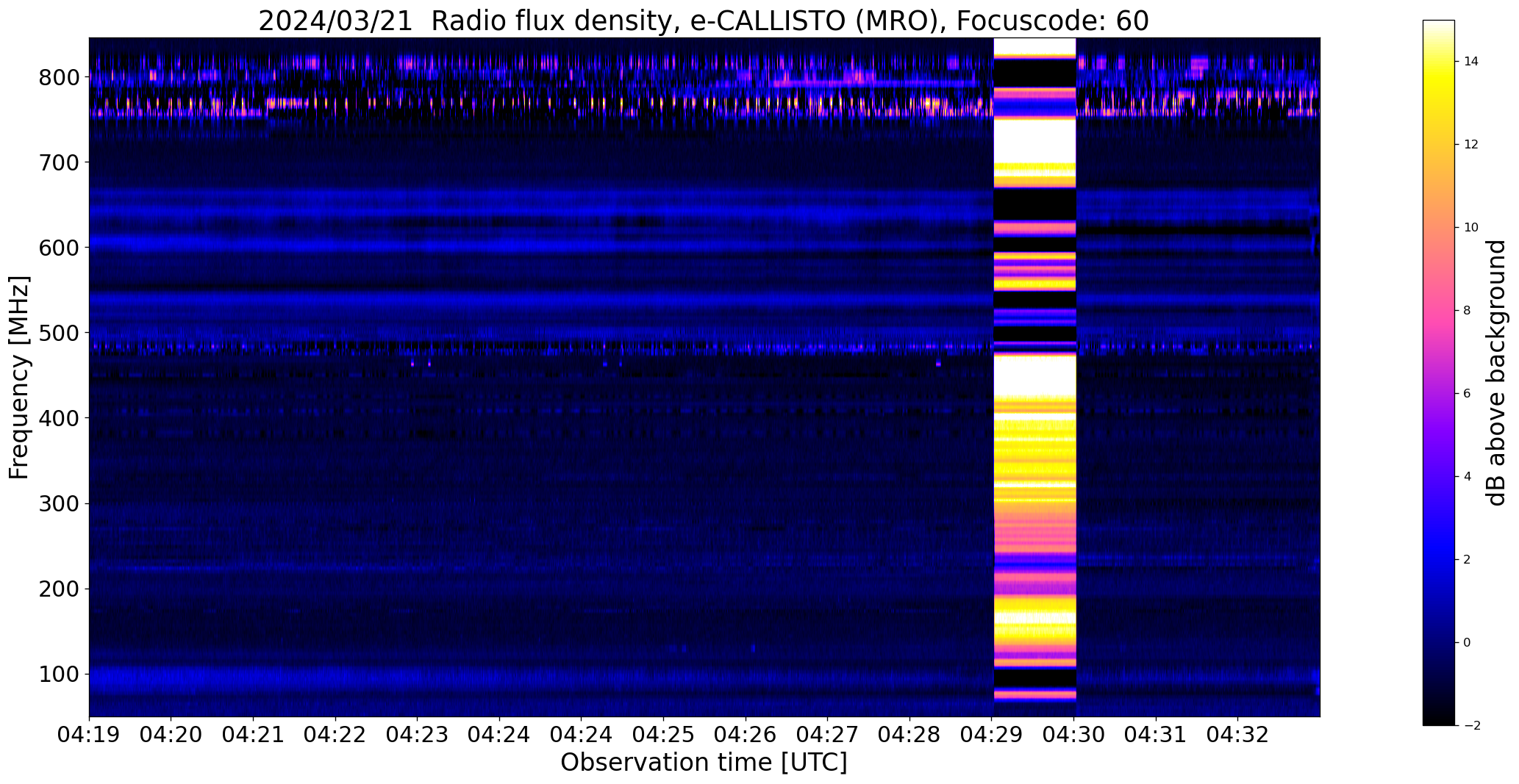Select the 04:32 time tick label
The image size is (1519, 784).
[x=1238, y=735]
